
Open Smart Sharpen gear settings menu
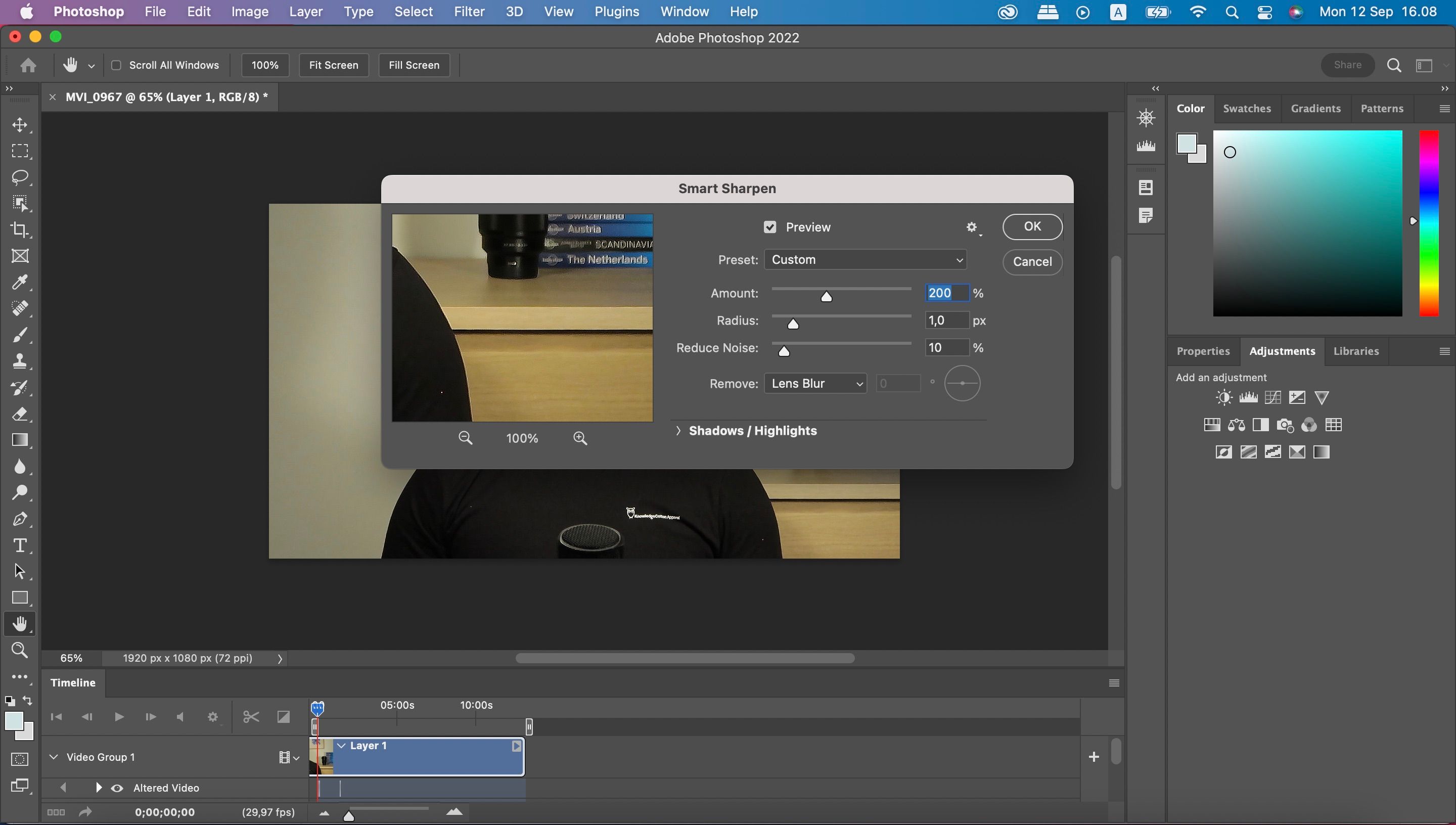(972, 227)
